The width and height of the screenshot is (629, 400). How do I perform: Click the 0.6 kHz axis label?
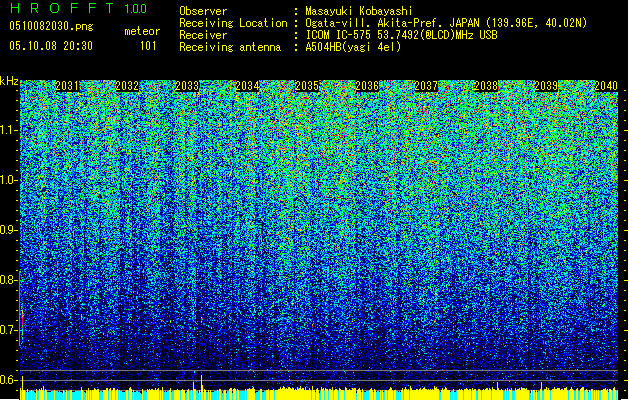pos(9,380)
